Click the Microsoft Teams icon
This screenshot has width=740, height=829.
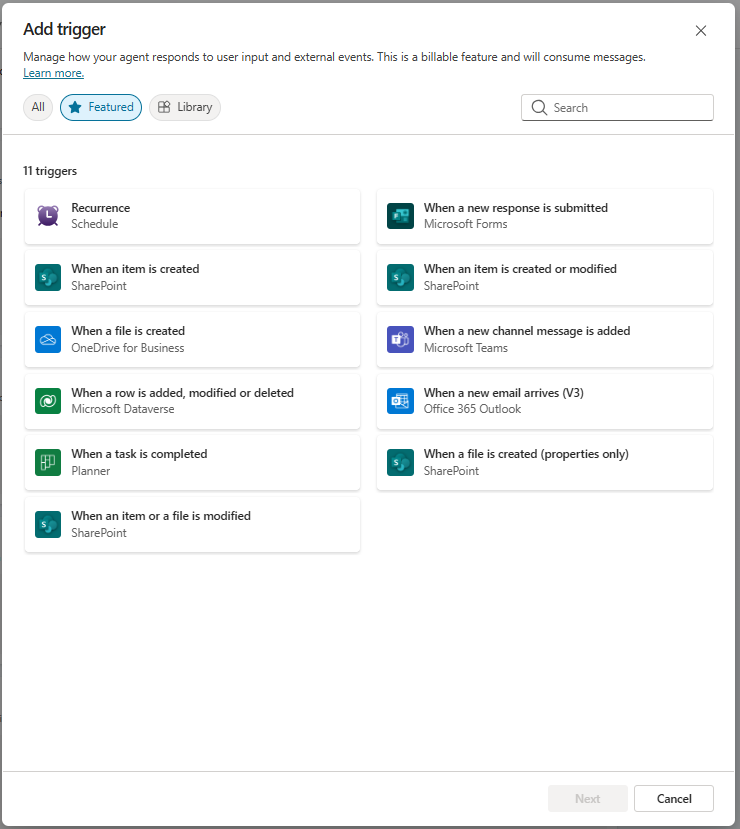point(400,339)
